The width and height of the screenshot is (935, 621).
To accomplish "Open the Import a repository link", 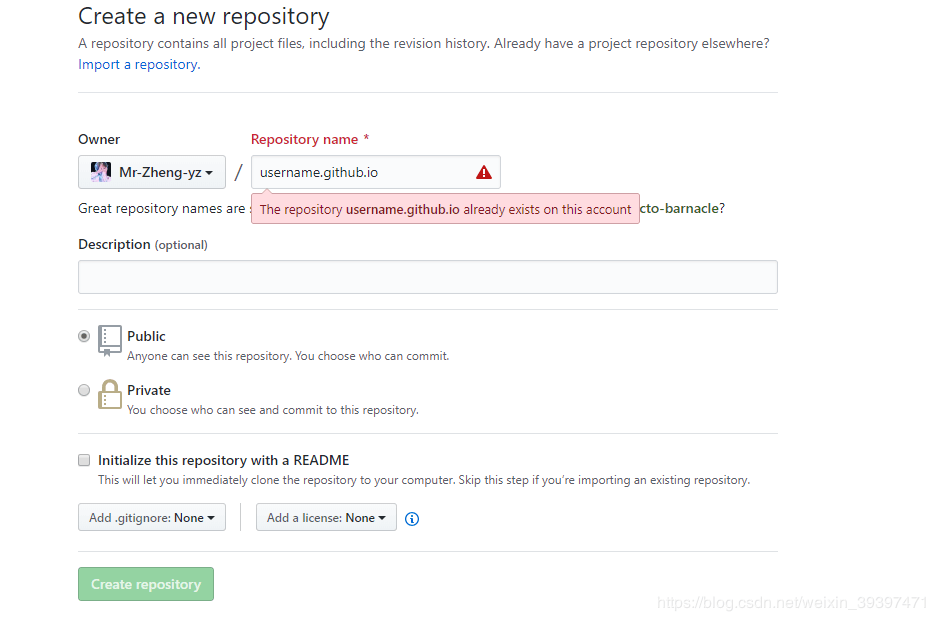I will [139, 64].
